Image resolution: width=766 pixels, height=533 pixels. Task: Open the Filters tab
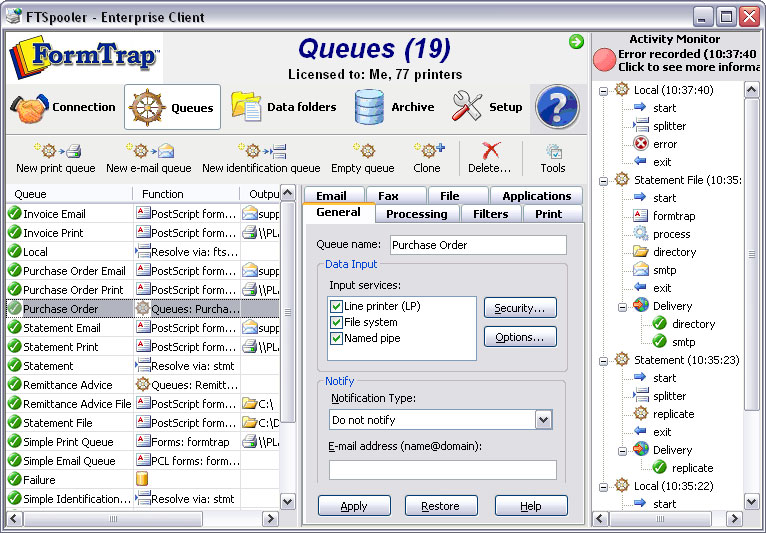[491, 214]
